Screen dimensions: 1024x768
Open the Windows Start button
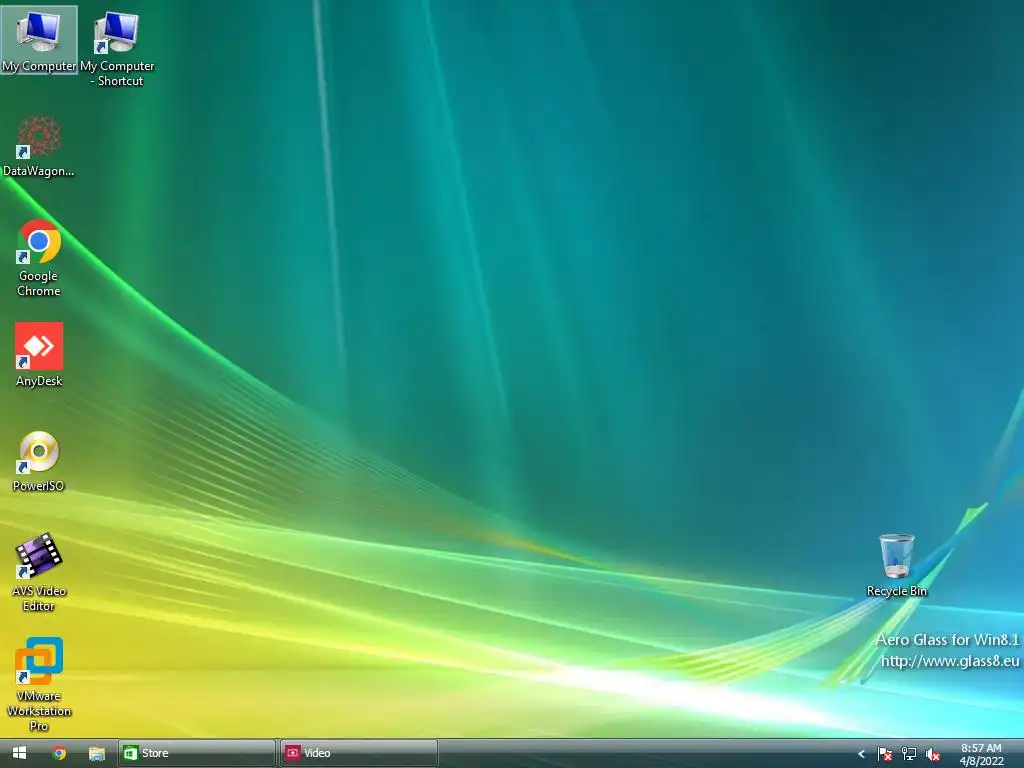coord(19,753)
